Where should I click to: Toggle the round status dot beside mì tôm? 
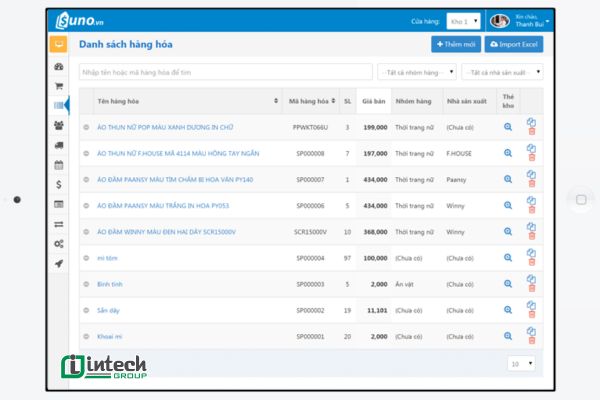click(87, 258)
